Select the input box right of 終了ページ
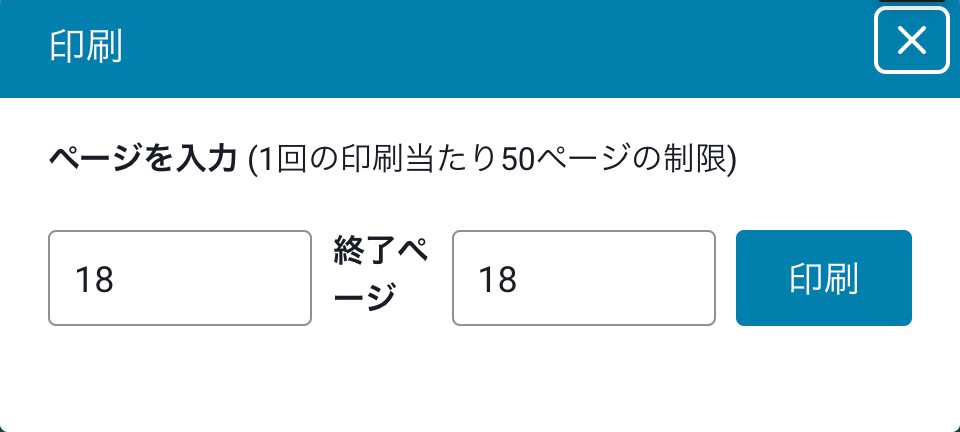 tap(584, 278)
